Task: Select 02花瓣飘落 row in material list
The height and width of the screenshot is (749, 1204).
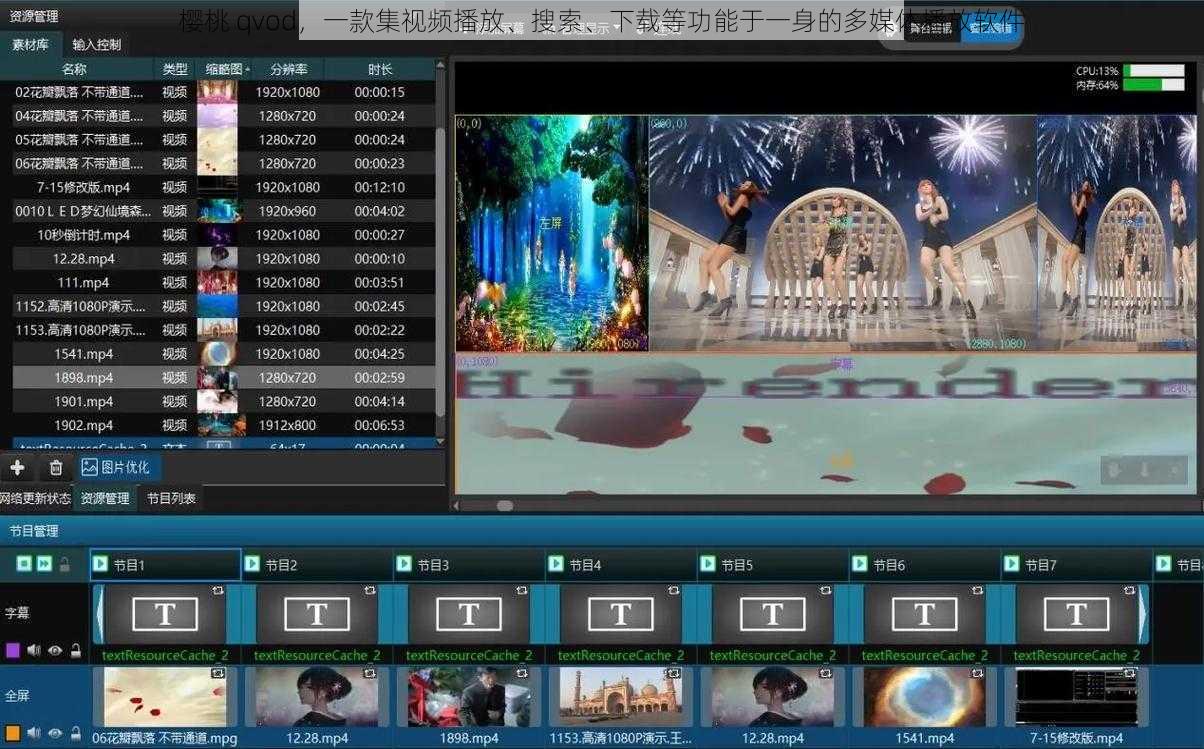Action: pyautogui.click(x=223, y=92)
